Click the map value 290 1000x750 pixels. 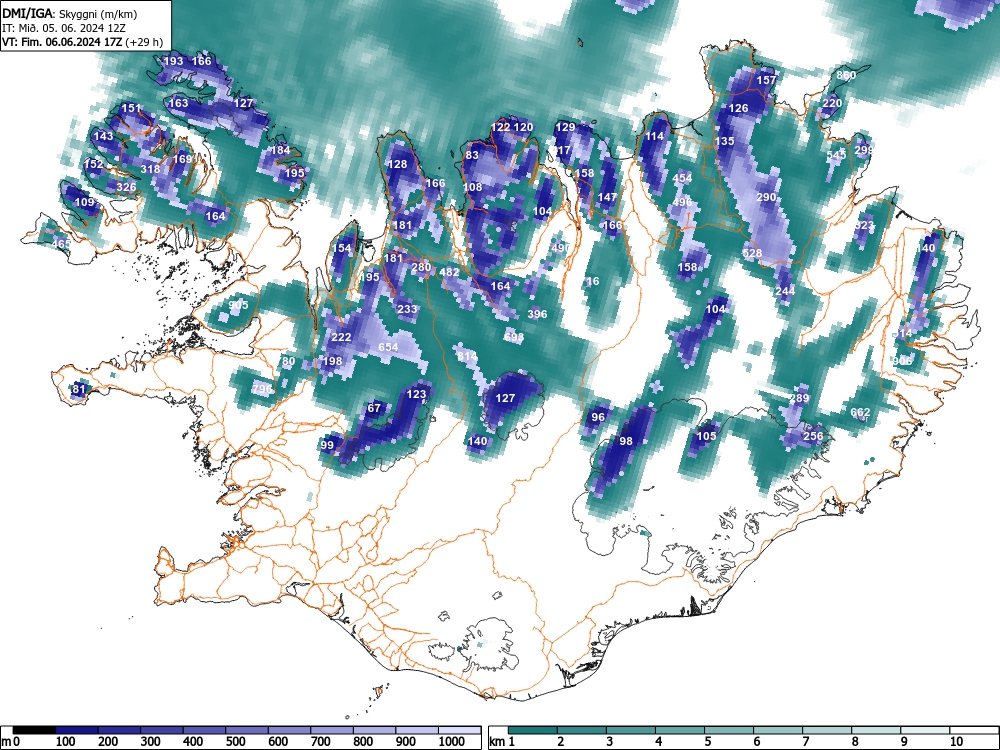point(767,197)
